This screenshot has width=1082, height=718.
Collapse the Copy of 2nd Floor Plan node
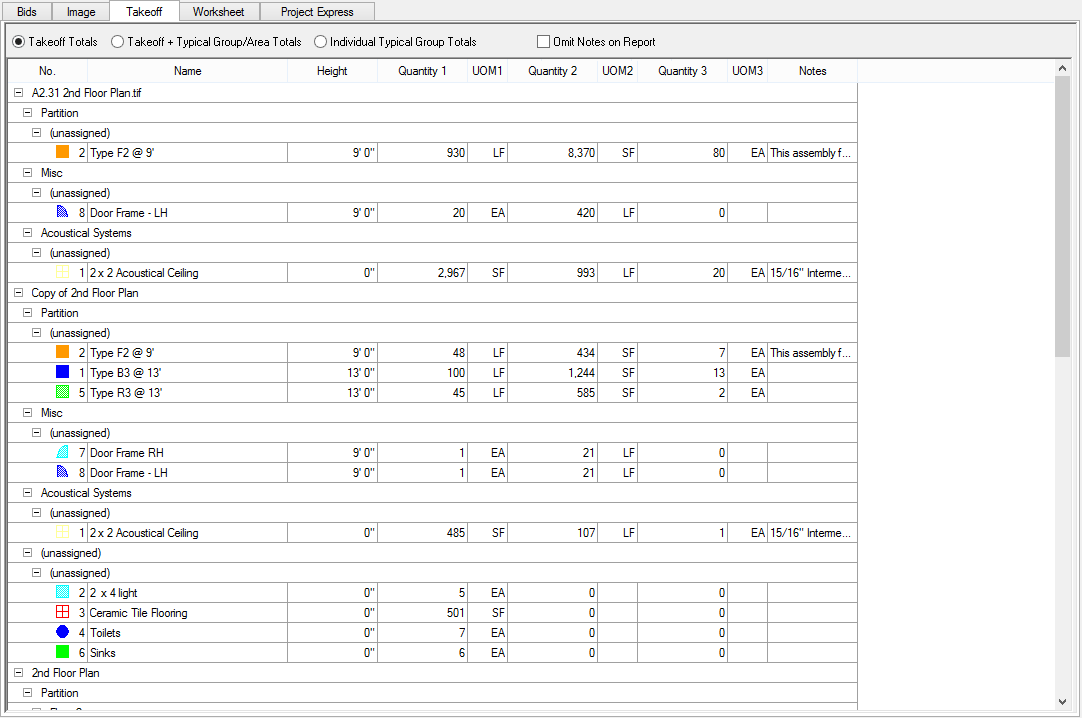(19, 292)
